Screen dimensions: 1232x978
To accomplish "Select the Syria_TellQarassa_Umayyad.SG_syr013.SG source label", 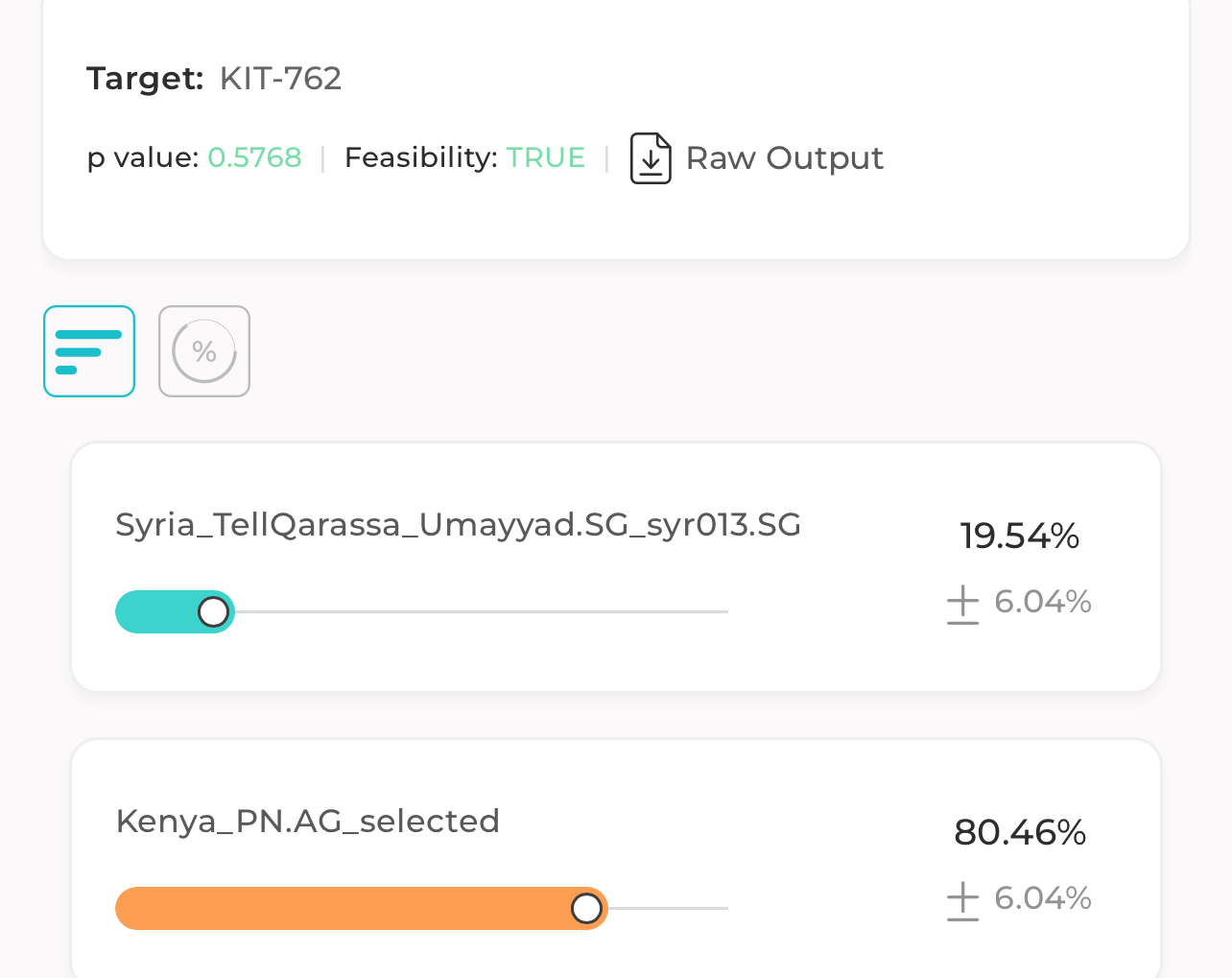I will (x=459, y=526).
